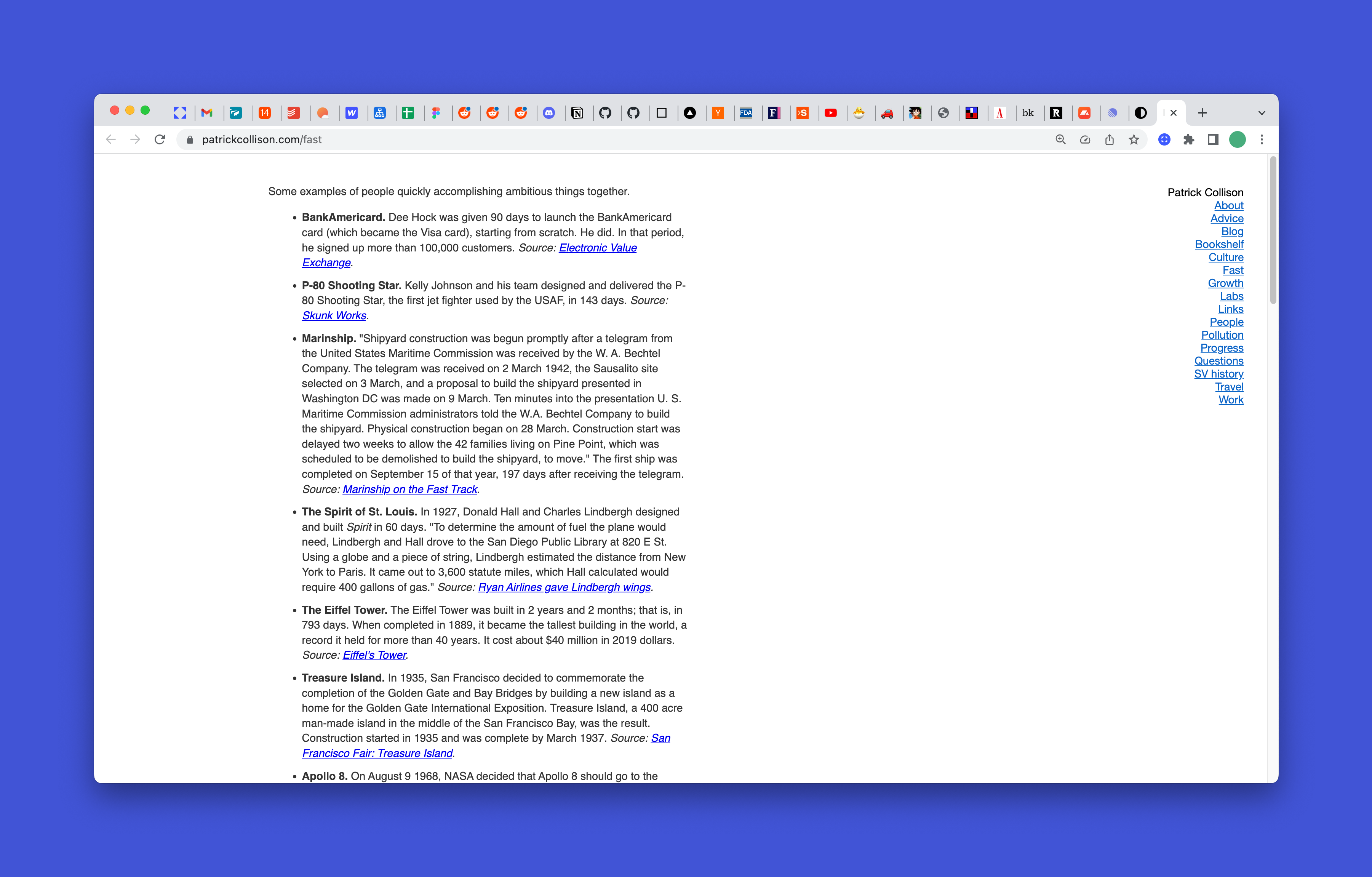Open the YouTube pinned tab
1372x877 pixels.
tap(831, 112)
